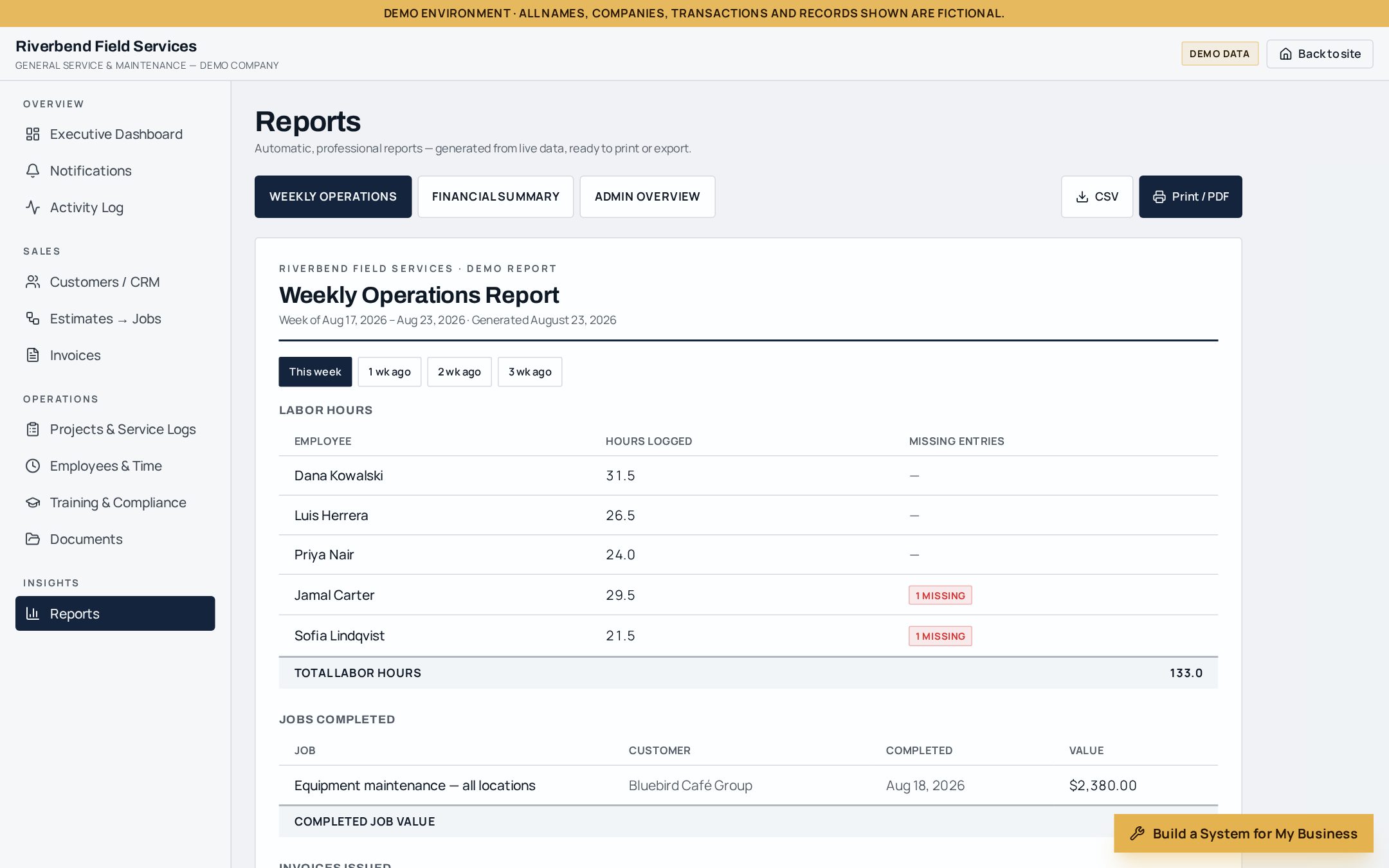
Task: Click Sofia Lindqvist's 1 MISSING badge
Action: [940, 636]
